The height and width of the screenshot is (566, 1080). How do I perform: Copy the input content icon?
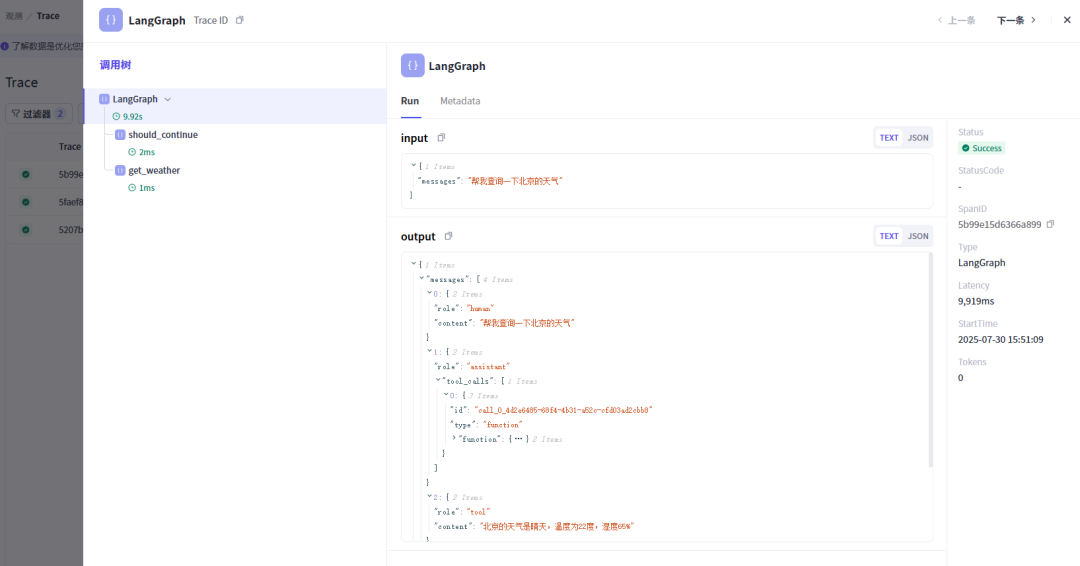441,138
